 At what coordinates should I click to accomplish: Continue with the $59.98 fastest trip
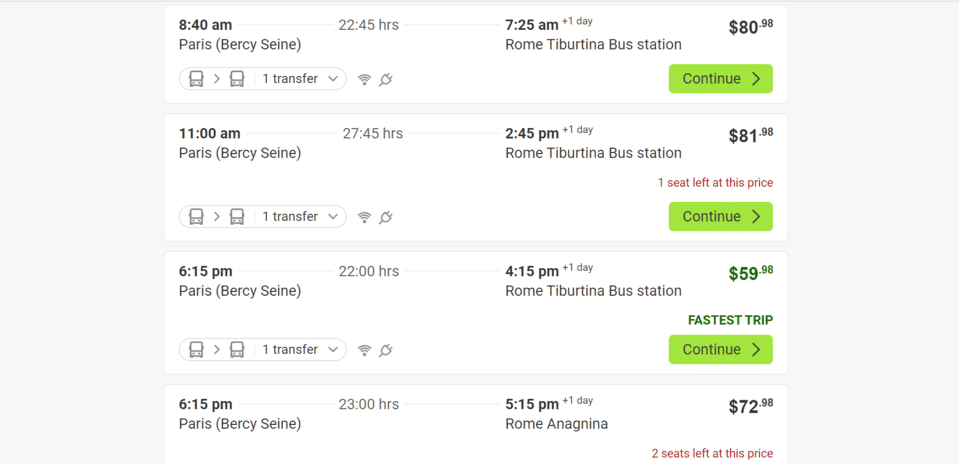pos(720,350)
